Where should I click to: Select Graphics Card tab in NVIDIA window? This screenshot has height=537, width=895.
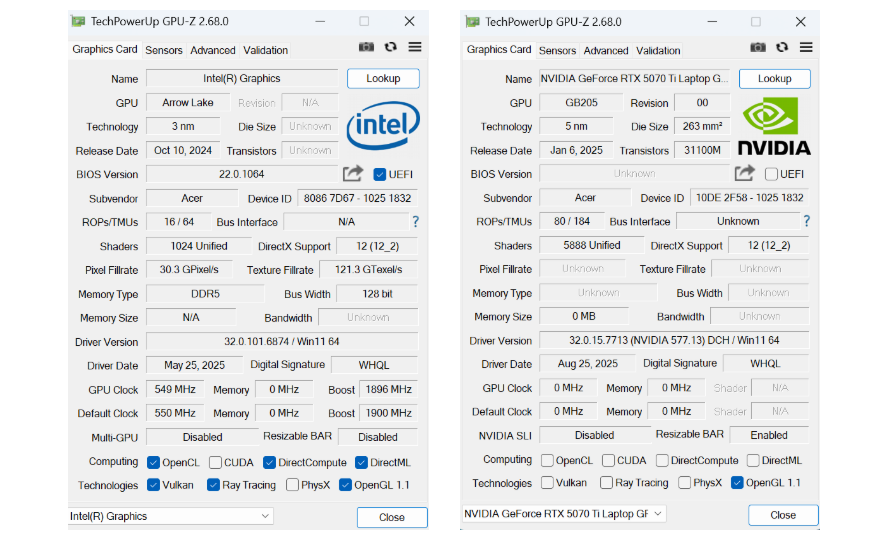coord(499,50)
